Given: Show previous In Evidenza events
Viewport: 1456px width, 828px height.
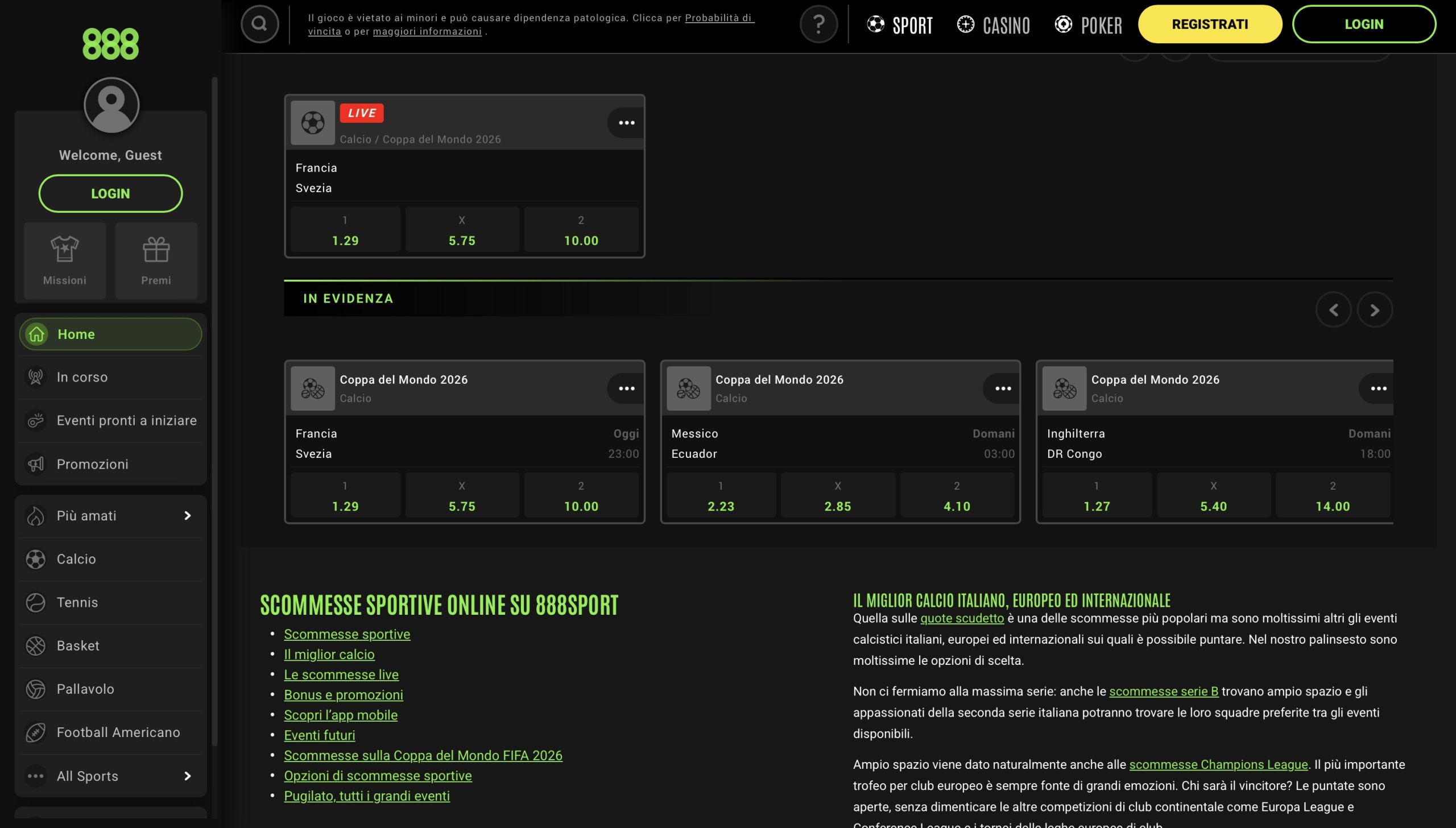Looking at the screenshot, I should (1333, 310).
